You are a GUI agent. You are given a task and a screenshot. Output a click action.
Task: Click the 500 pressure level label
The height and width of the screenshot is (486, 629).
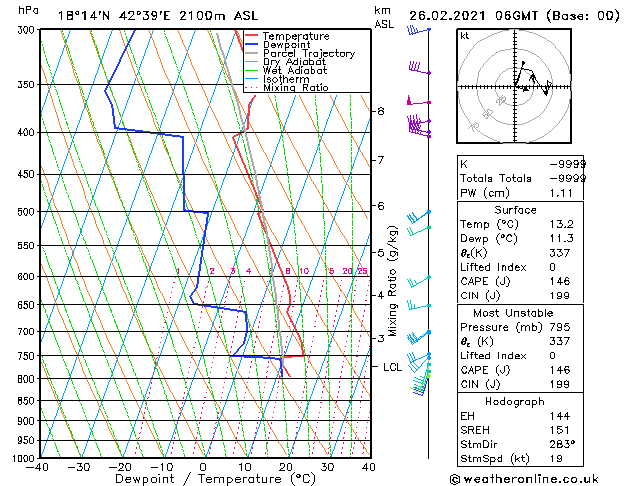(x=28, y=211)
